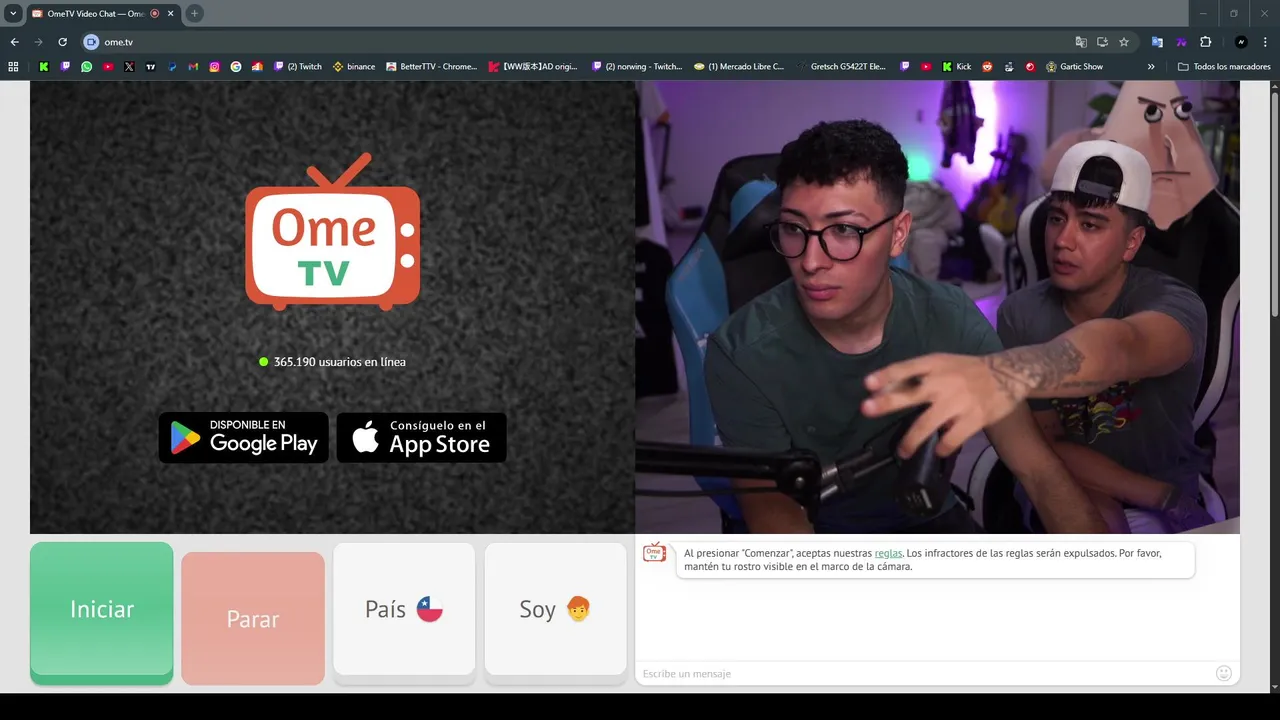Open the Google bookmark icon

pyautogui.click(x=236, y=66)
